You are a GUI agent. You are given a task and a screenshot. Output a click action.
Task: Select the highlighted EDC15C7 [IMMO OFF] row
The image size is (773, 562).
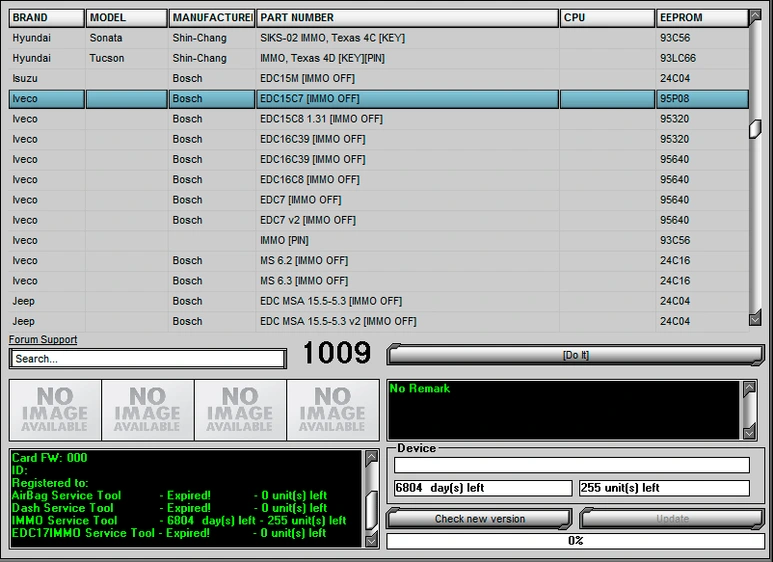[379, 99]
